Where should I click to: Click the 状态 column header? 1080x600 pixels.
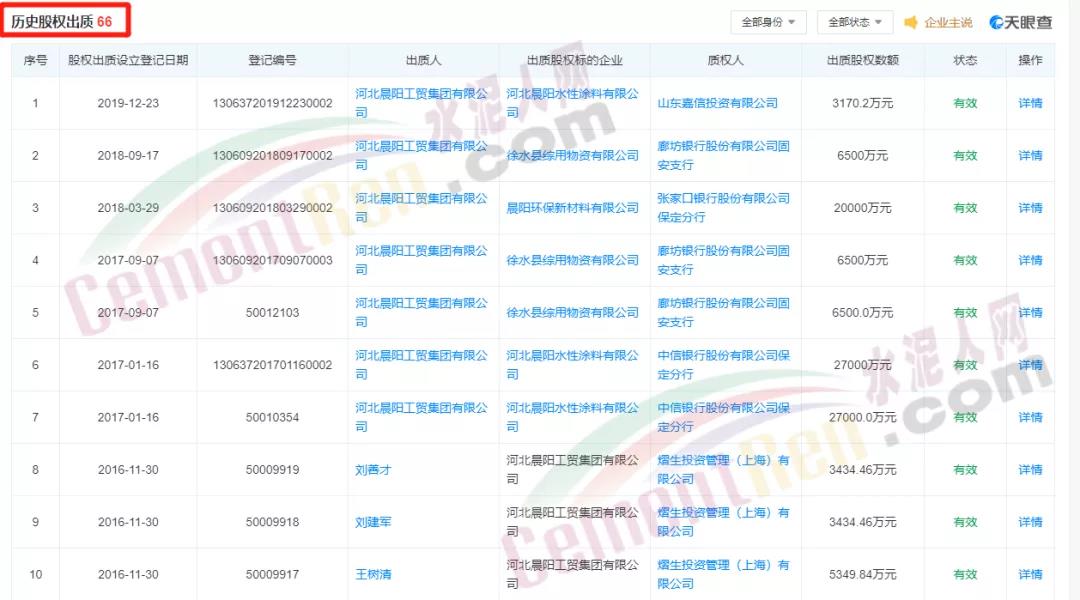pos(965,60)
